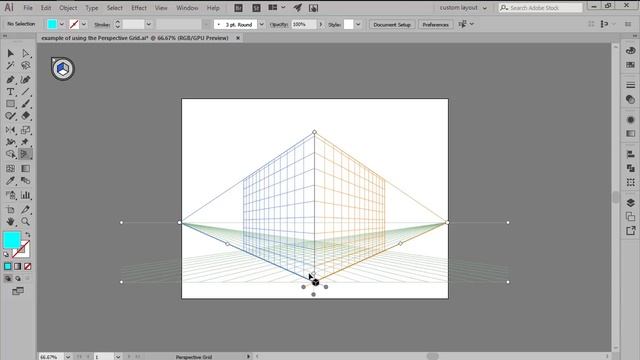Expand the Opacity flyout arrow
Screen dimensions: 640x360
(321, 24)
